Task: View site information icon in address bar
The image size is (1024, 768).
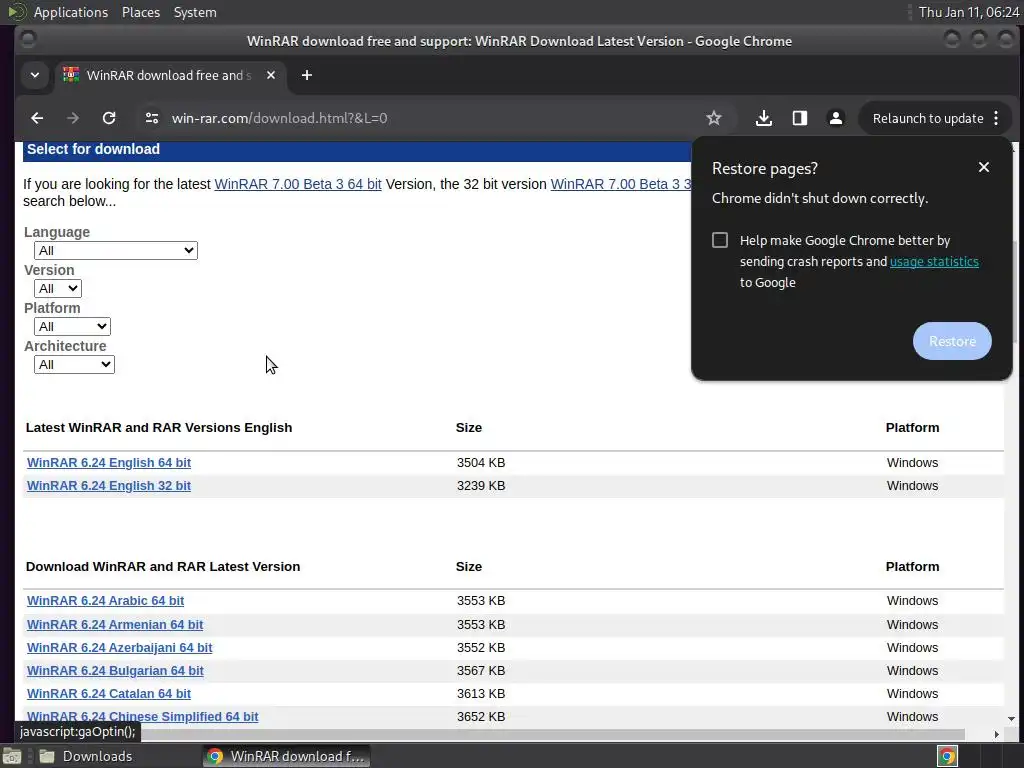Action: coord(152,118)
